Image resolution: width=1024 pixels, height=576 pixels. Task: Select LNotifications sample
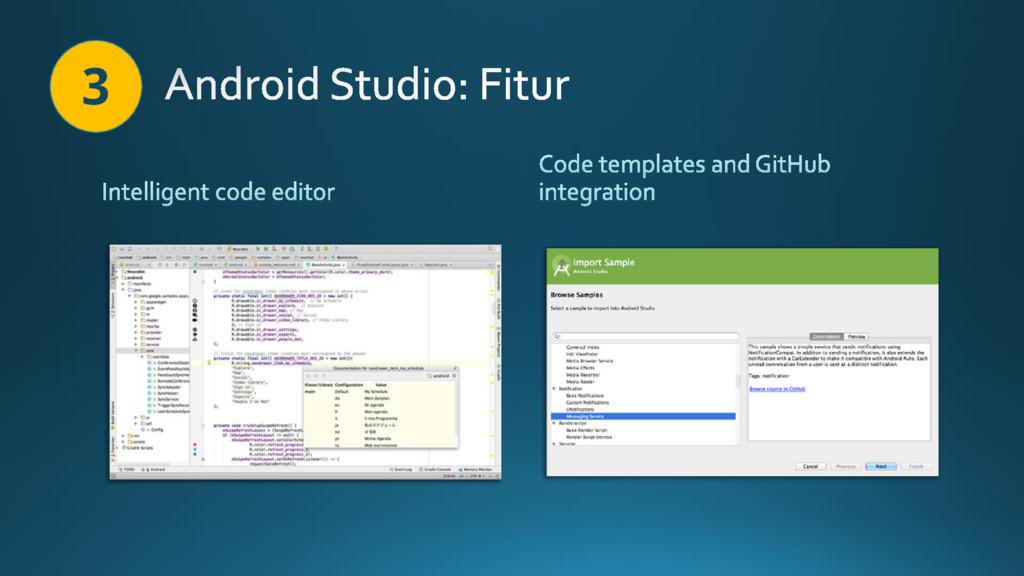[x=579, y=409]
